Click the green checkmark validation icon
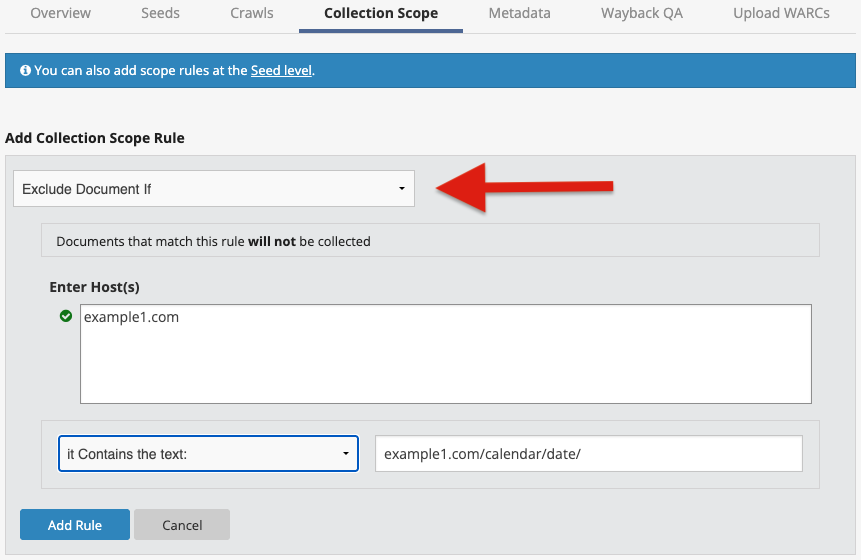Image resolution: width=861 pixels, height=560 pixels. [66, 316]
